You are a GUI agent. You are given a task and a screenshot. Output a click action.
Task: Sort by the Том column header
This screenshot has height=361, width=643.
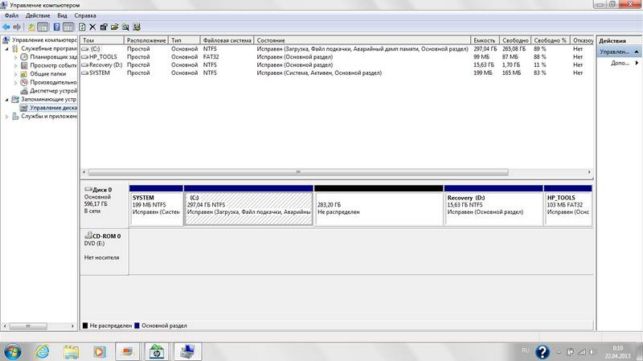pyautogui.click(x=102, y=40)
